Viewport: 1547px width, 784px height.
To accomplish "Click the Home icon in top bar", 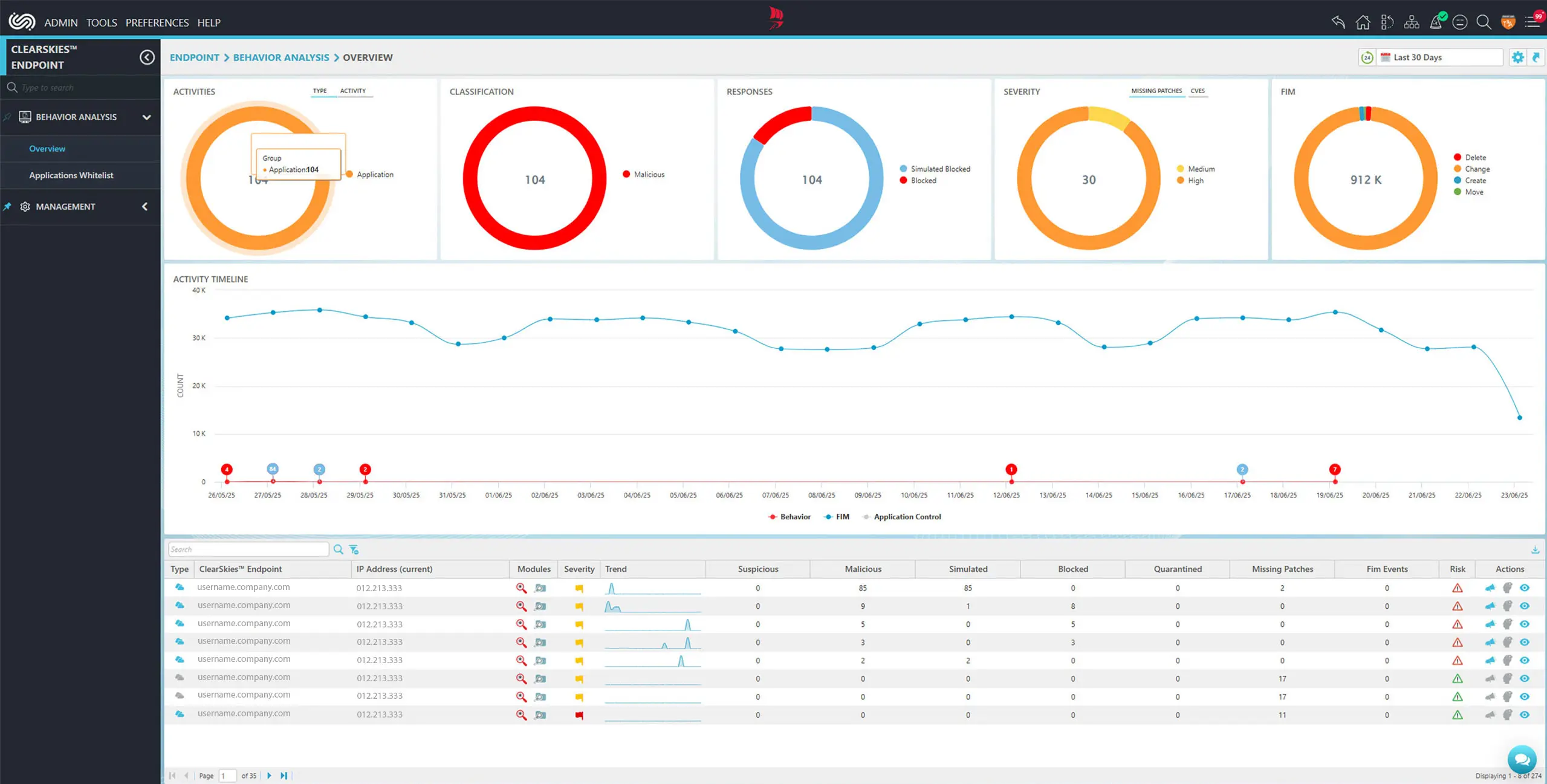I will click(x=1363, y=22).
